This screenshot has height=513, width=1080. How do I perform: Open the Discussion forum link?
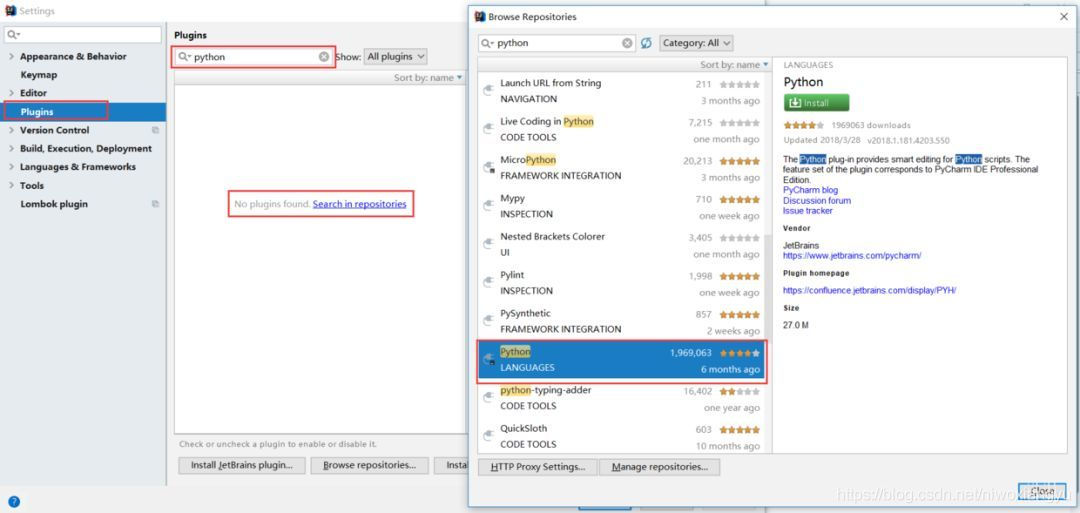[x=817, y=200]
